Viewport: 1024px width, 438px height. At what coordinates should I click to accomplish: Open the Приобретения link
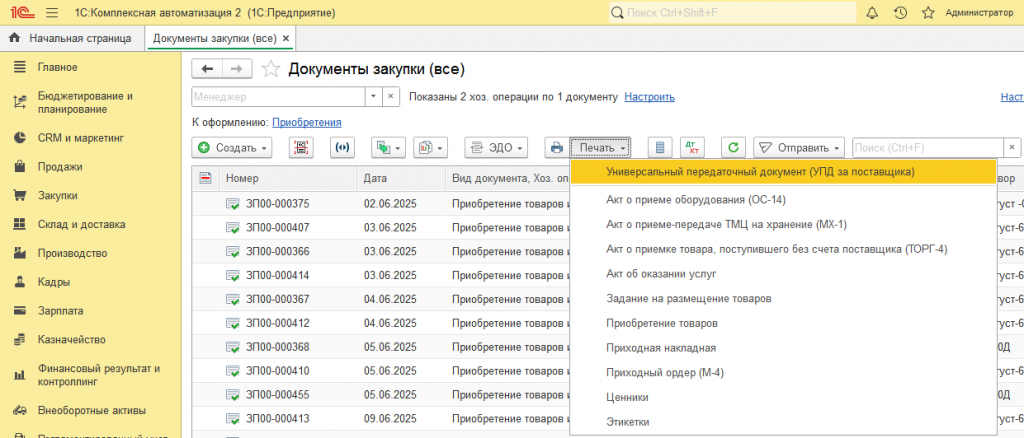307,122
